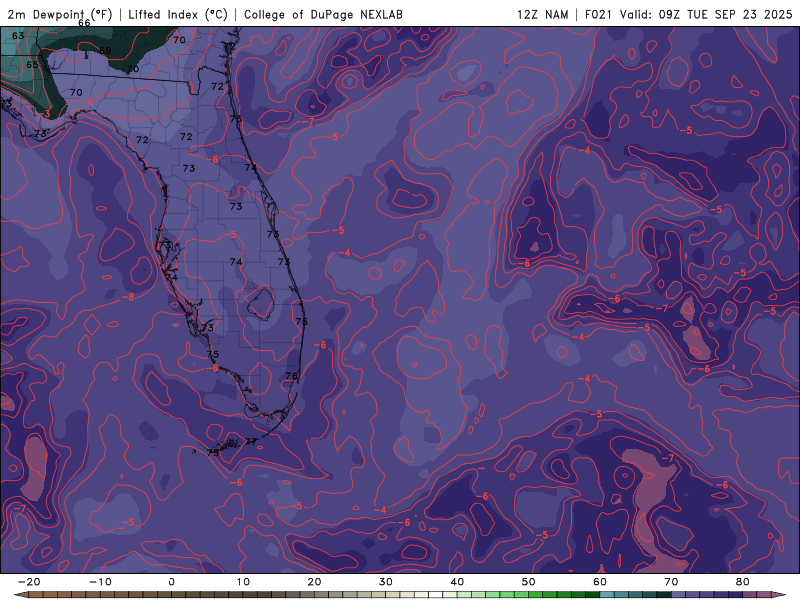800x600 pixels.
Task: Click the "College of DuPage NEXLAB" label
Action: point(323,14)
